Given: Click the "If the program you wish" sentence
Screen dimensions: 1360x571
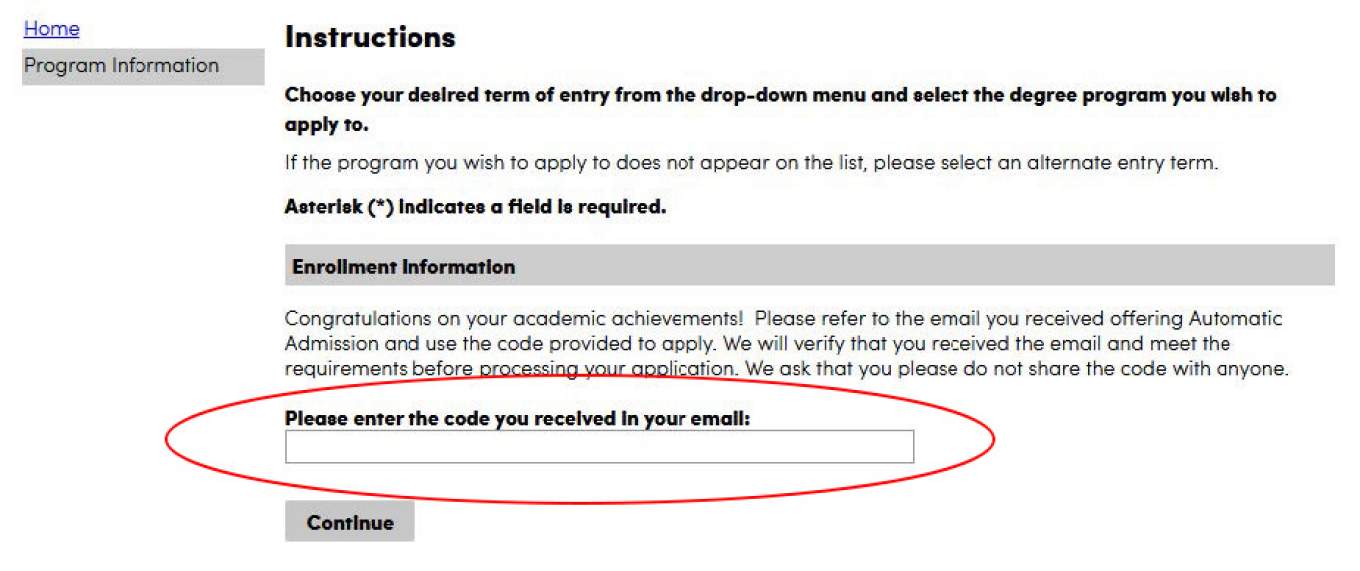Looking at the screenshot, I should pyautogui.click(x=751, y=163).
